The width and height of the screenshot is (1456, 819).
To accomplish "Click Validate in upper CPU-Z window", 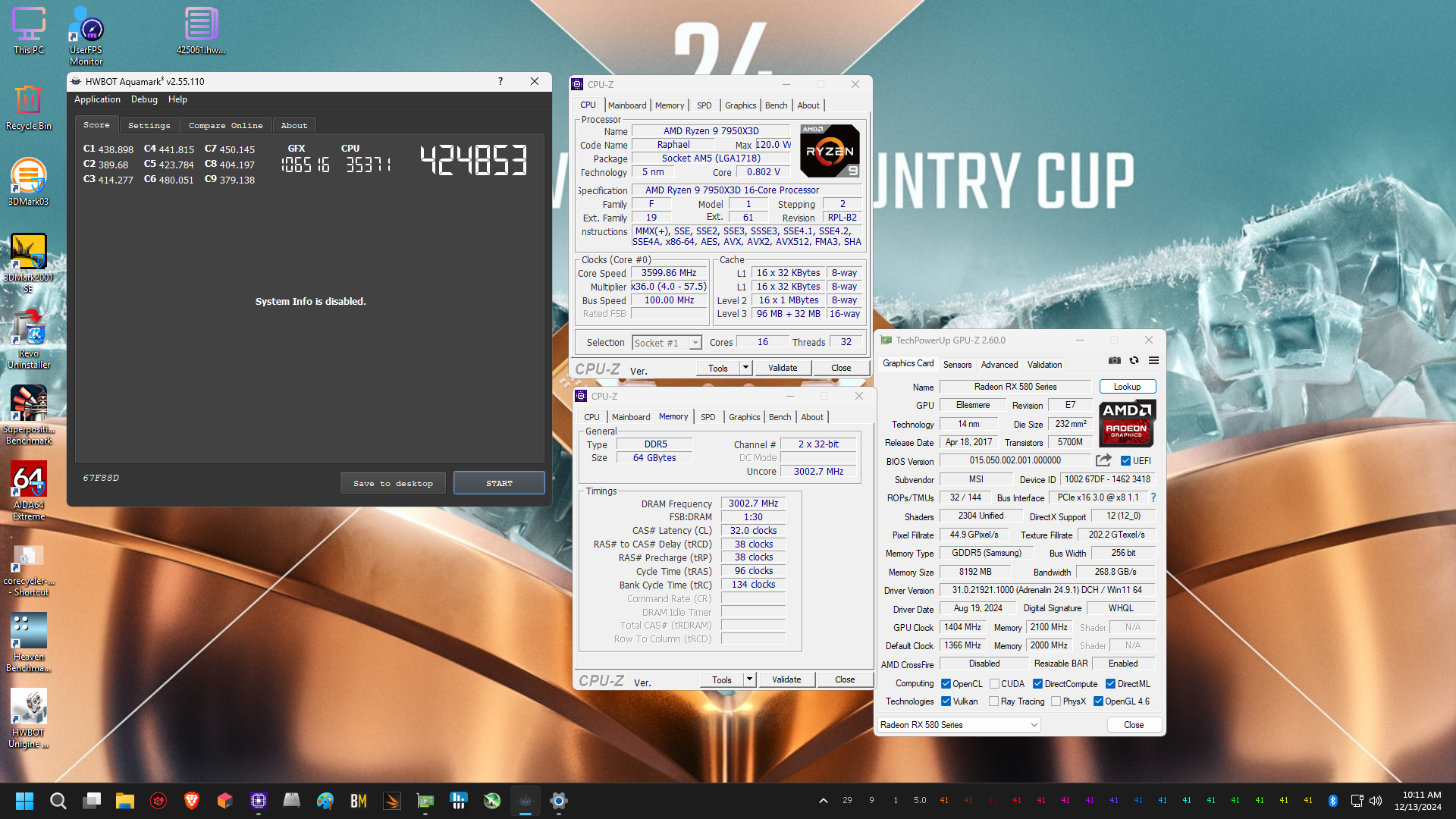I will click(x=783, y=368).
